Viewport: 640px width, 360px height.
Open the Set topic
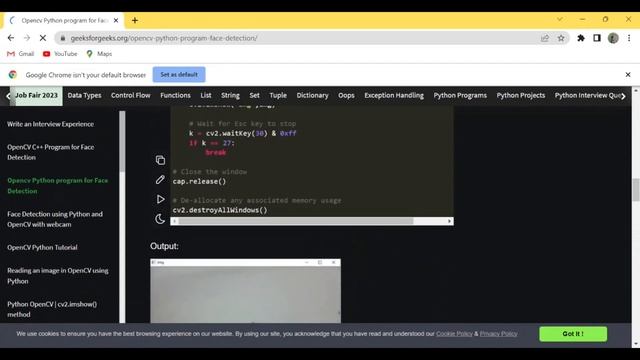(254, 96)
